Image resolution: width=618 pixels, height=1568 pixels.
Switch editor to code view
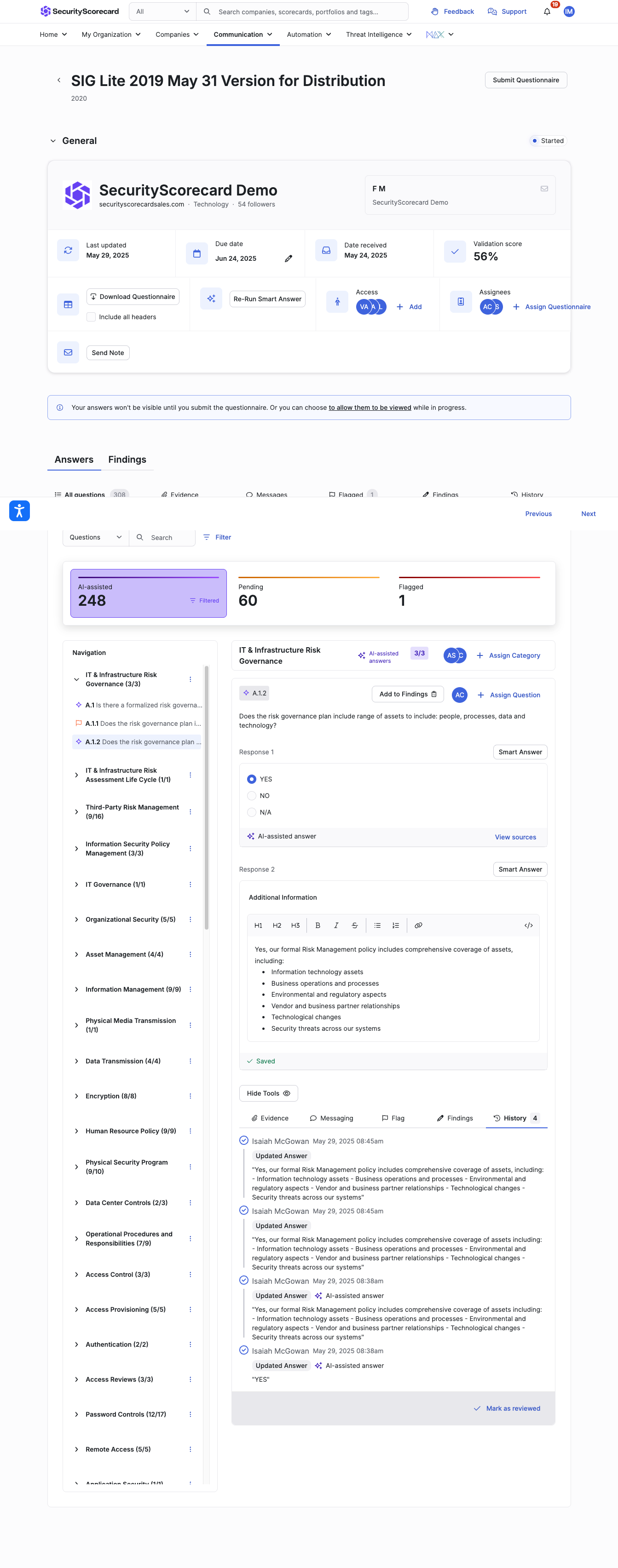point(528,925)
